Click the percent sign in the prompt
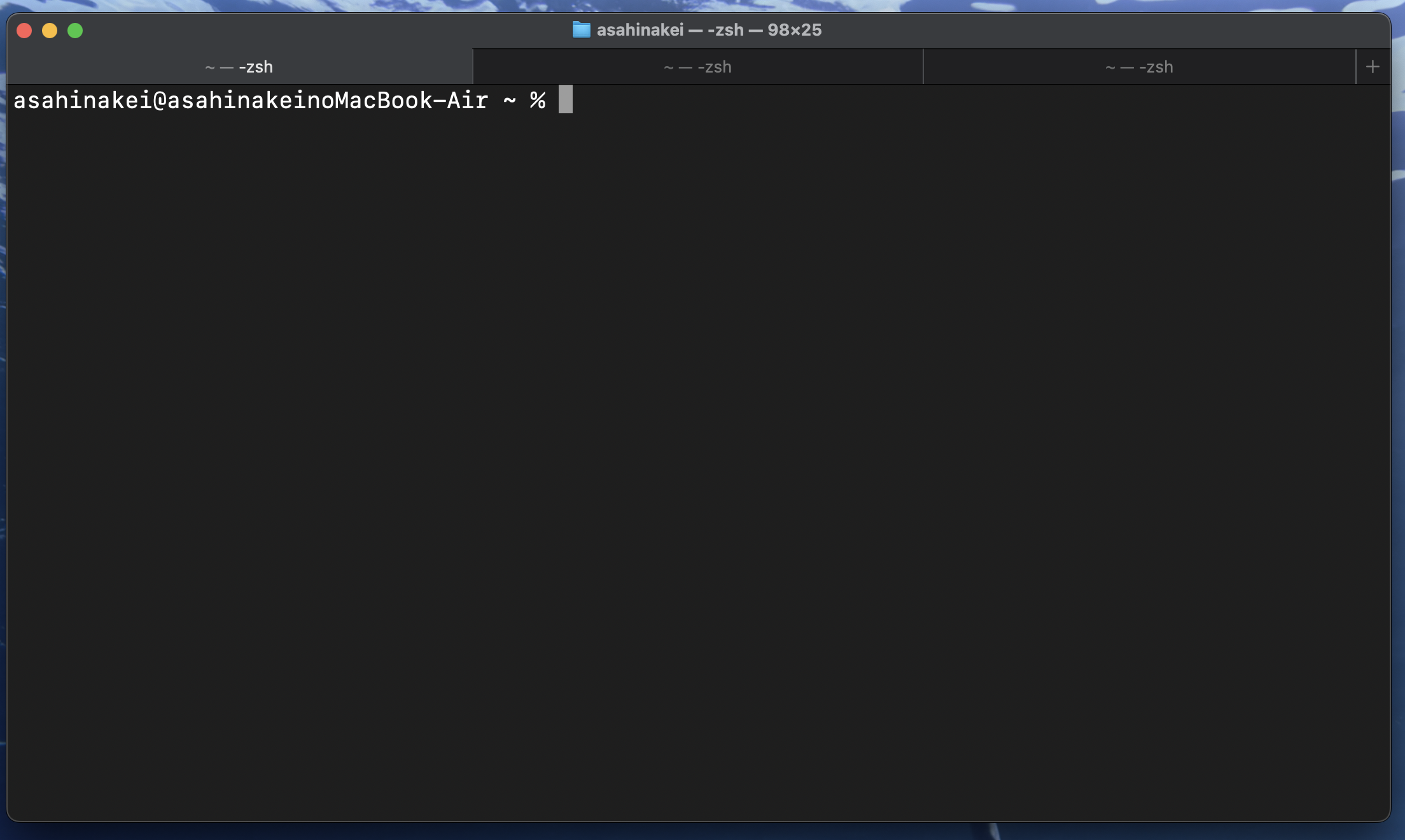This screenshot has width=1405, height=840. (x=538, y=100)
